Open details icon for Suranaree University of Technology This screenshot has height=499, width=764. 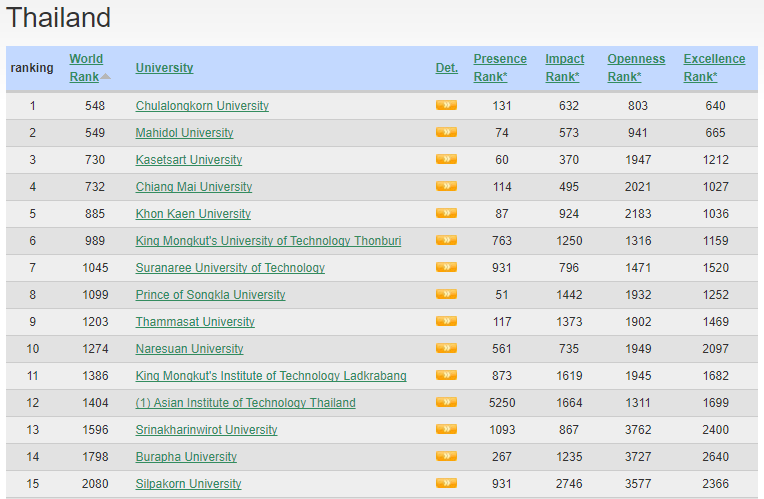pos(446,267)
